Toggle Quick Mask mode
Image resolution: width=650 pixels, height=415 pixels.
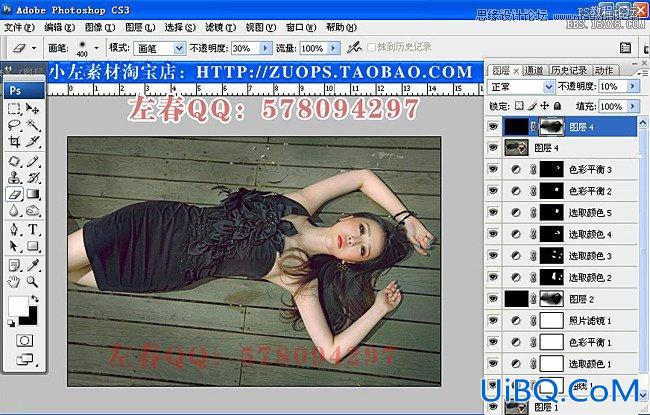click(x=24, y=341)
